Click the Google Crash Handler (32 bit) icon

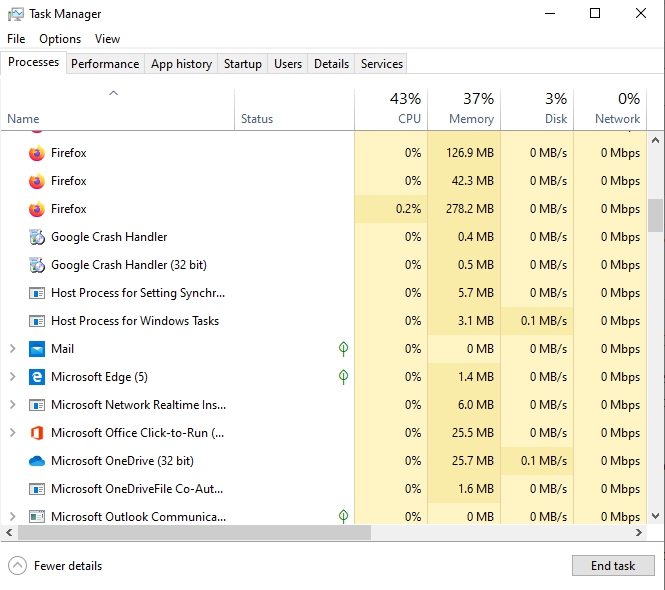coord(37,265)
